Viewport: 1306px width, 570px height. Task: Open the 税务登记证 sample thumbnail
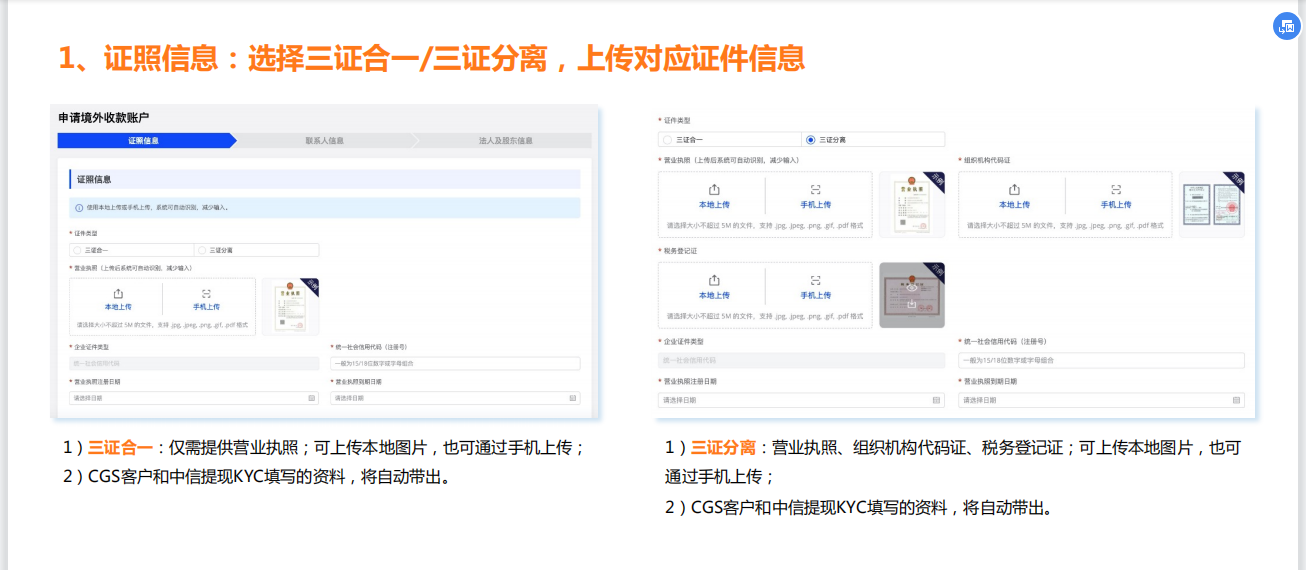point(912,295)
